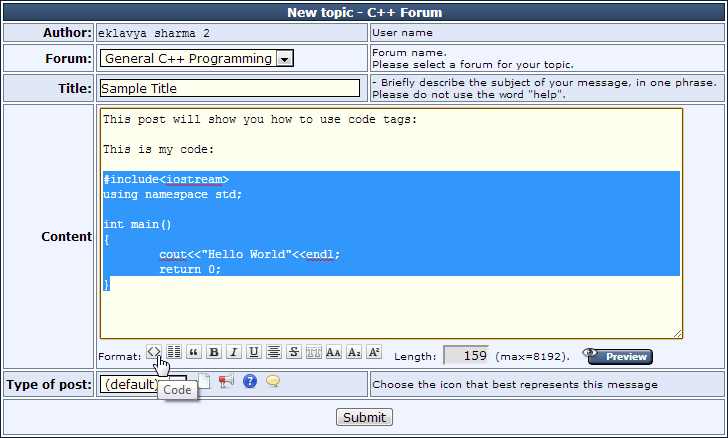Viewport: 728px width, 438px height.
Task: Underline the selected text
Action: pos(254,352)
